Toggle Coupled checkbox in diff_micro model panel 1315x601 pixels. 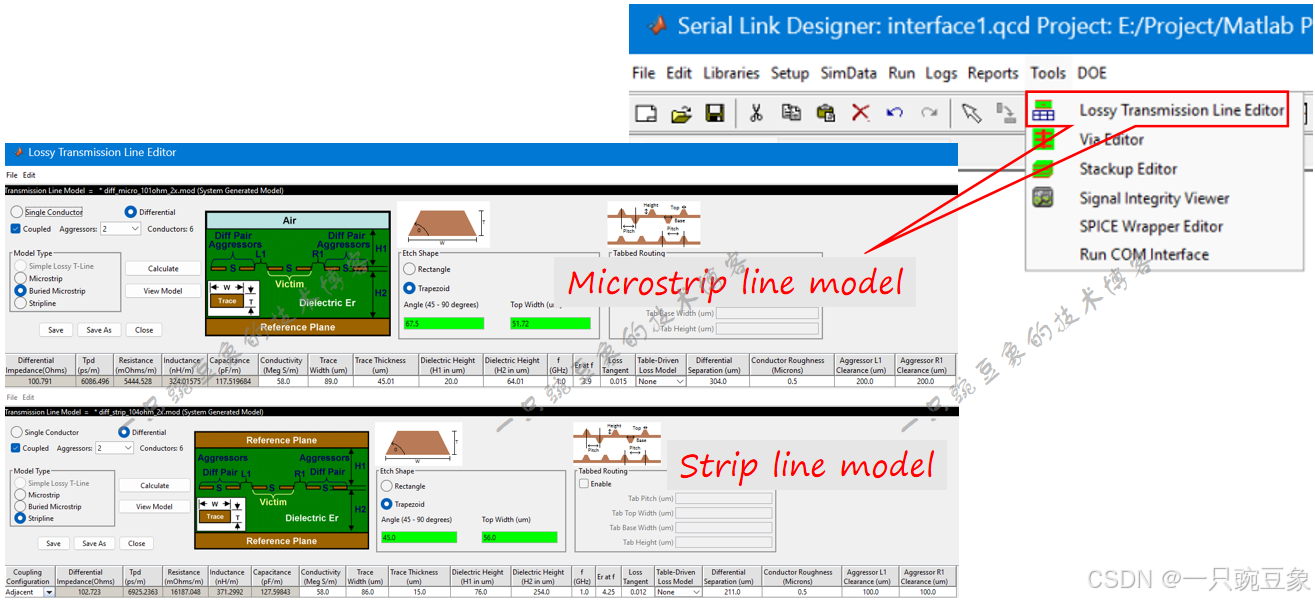tap(16, 229)
